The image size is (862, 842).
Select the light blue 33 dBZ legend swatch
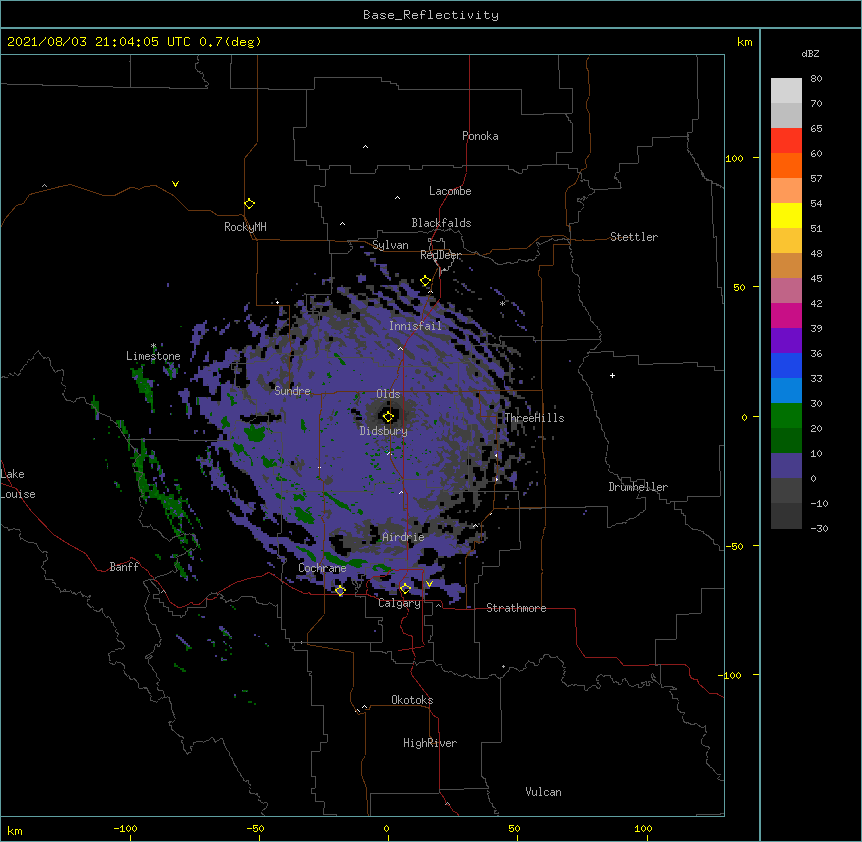pos(786,390)
